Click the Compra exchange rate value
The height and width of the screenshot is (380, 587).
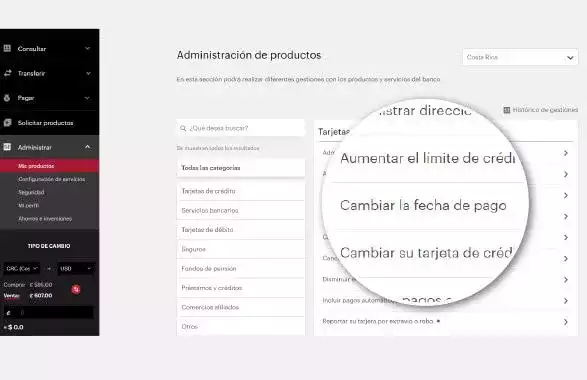tap(41, 285)
